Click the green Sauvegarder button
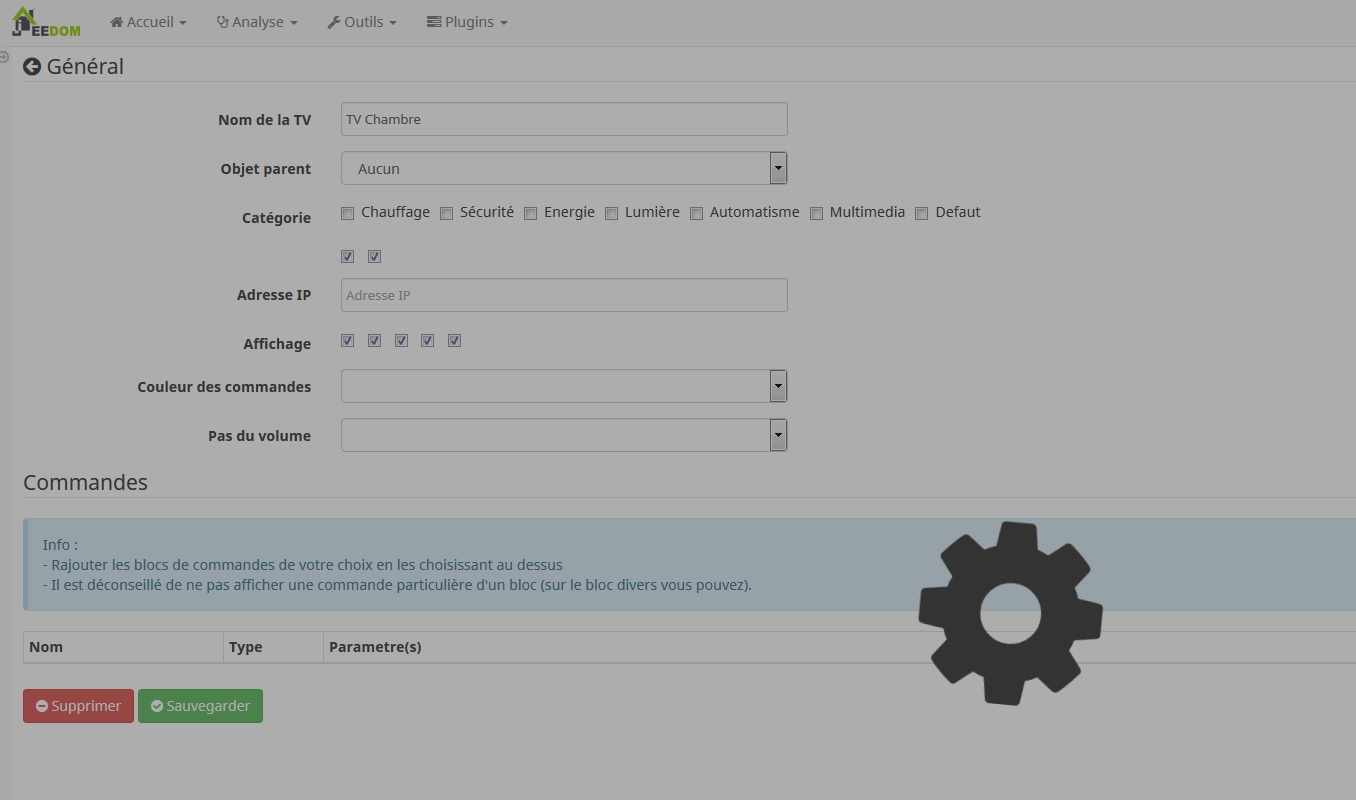Image resolution: width=1356 pixels, height=800 pixels. [x=200, y=706]
